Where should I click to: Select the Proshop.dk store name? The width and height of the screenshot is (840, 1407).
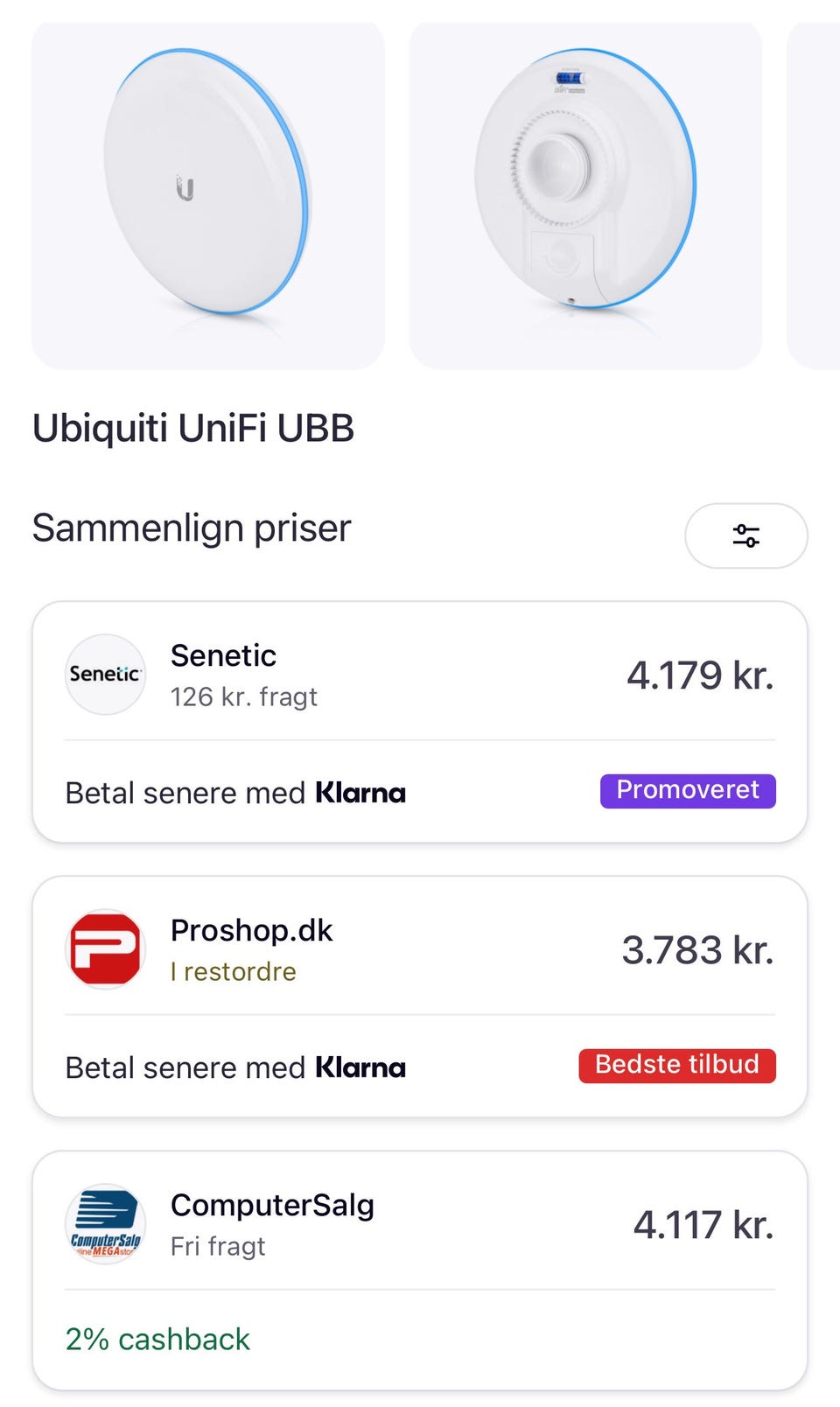(x=251, y=930)
